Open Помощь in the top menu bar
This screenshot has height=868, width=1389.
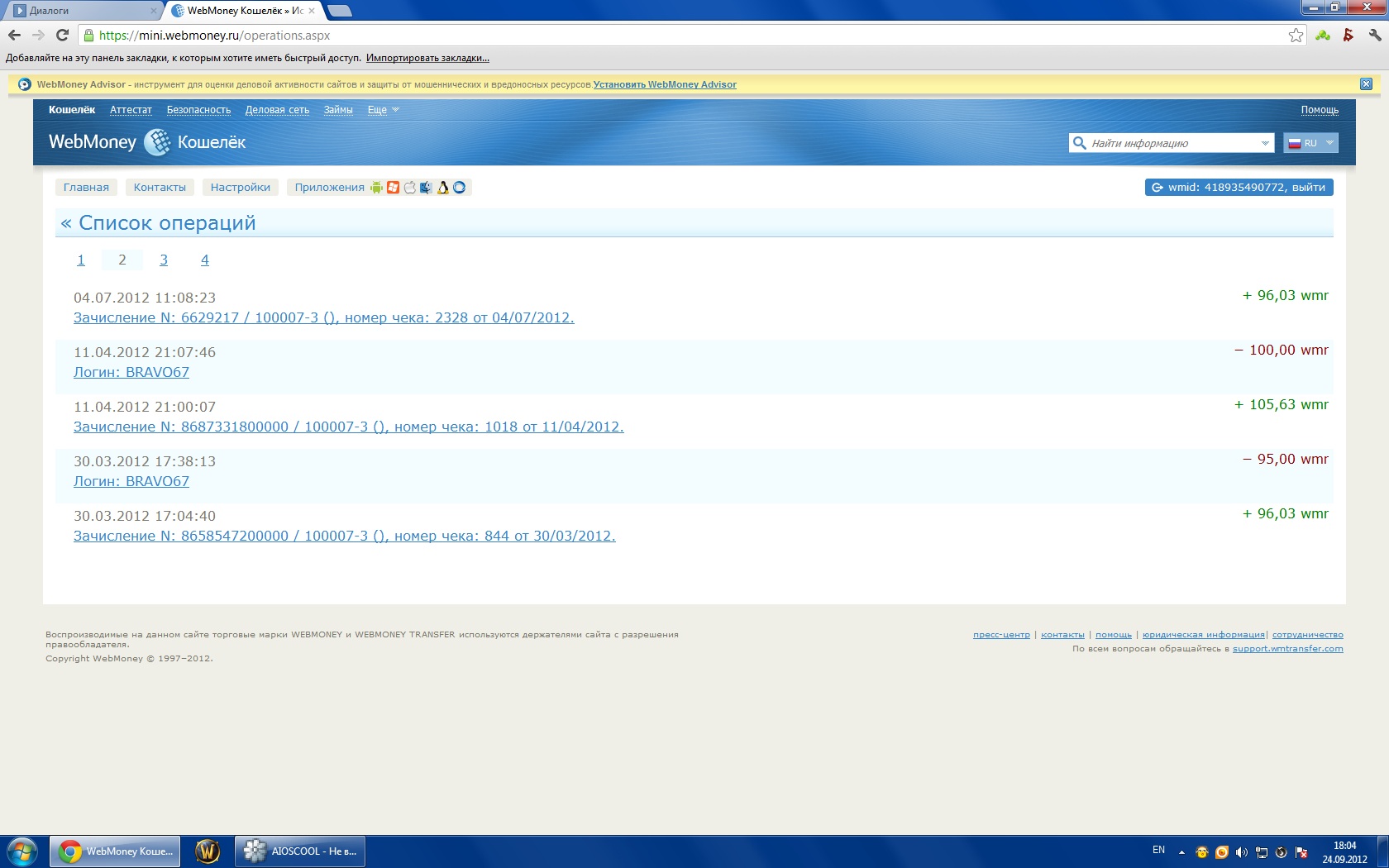click(1320, 110)
